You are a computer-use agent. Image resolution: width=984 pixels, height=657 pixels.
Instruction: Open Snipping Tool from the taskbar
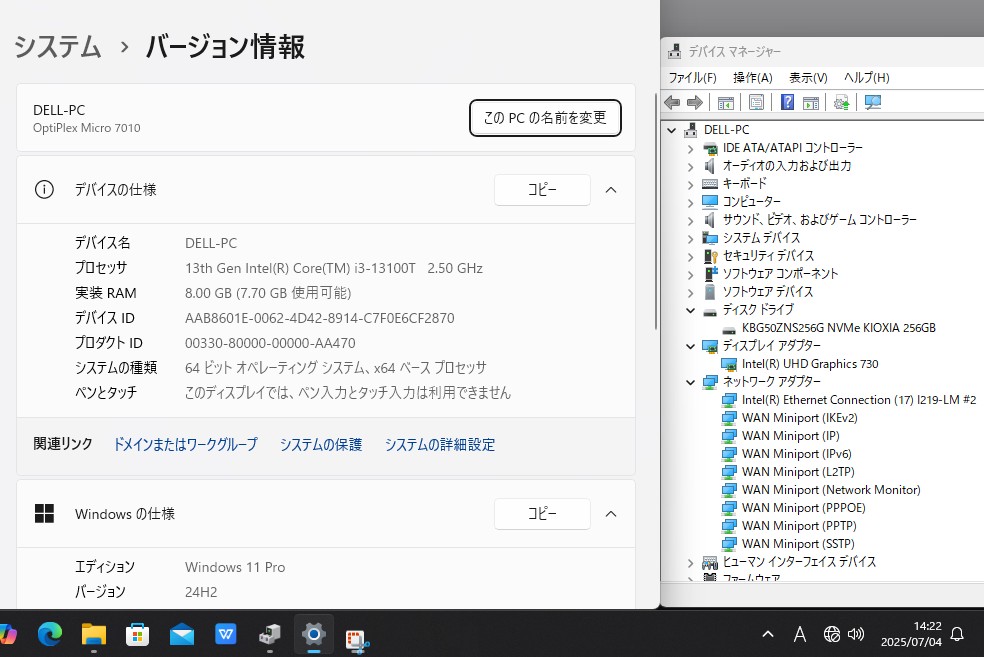[x=357, y=639]
